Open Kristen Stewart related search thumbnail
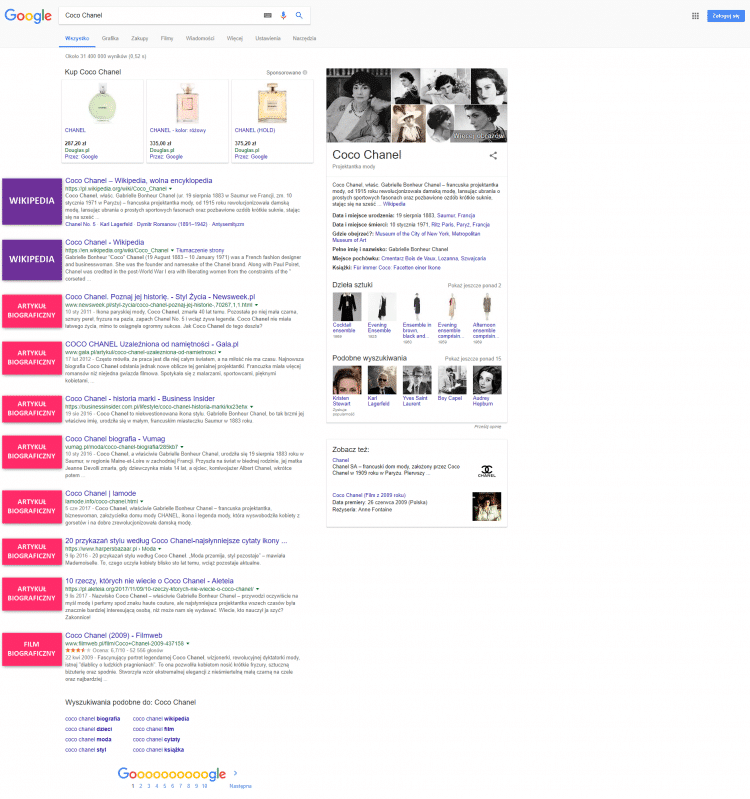This screenshot has height=799, width=750. [346, 380]
